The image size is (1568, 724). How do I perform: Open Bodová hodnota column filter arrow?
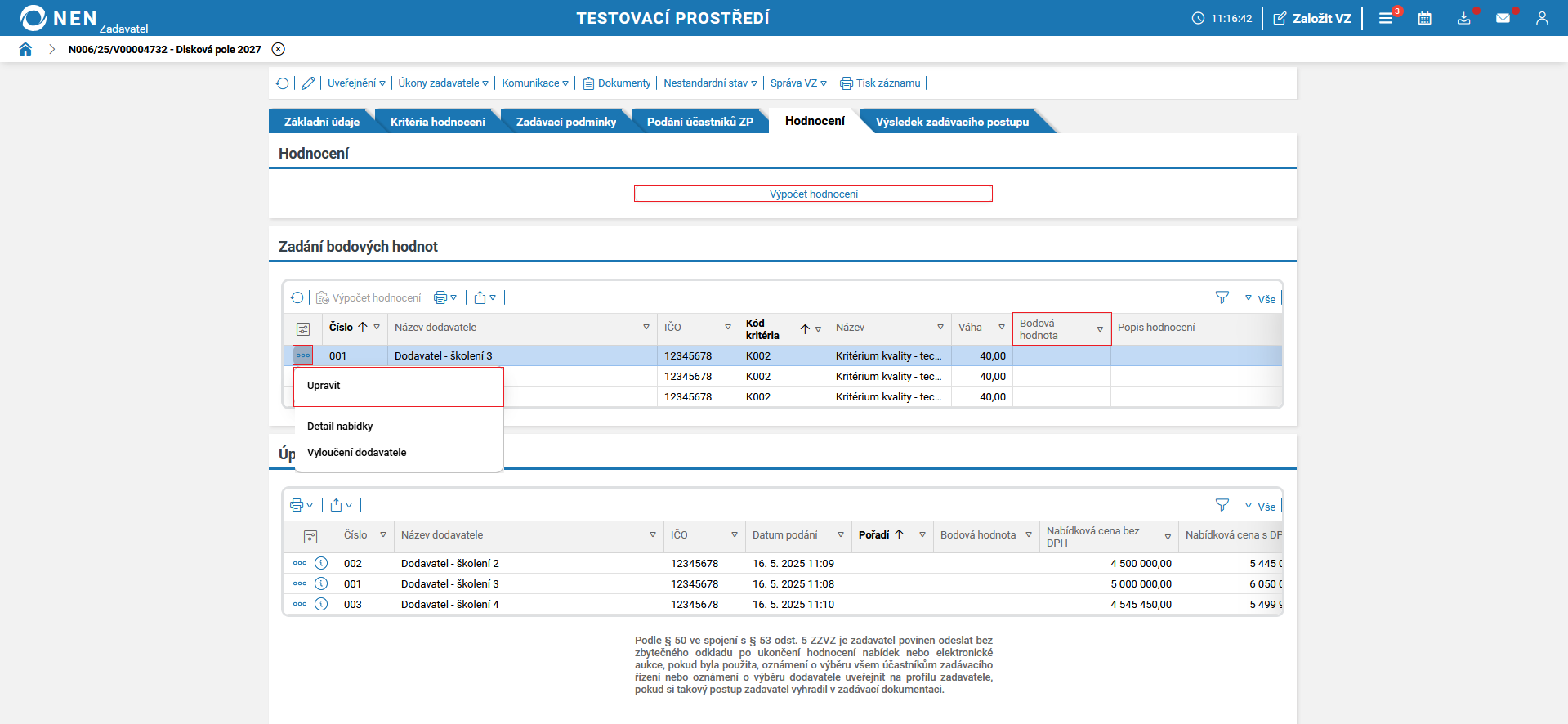1100,329
